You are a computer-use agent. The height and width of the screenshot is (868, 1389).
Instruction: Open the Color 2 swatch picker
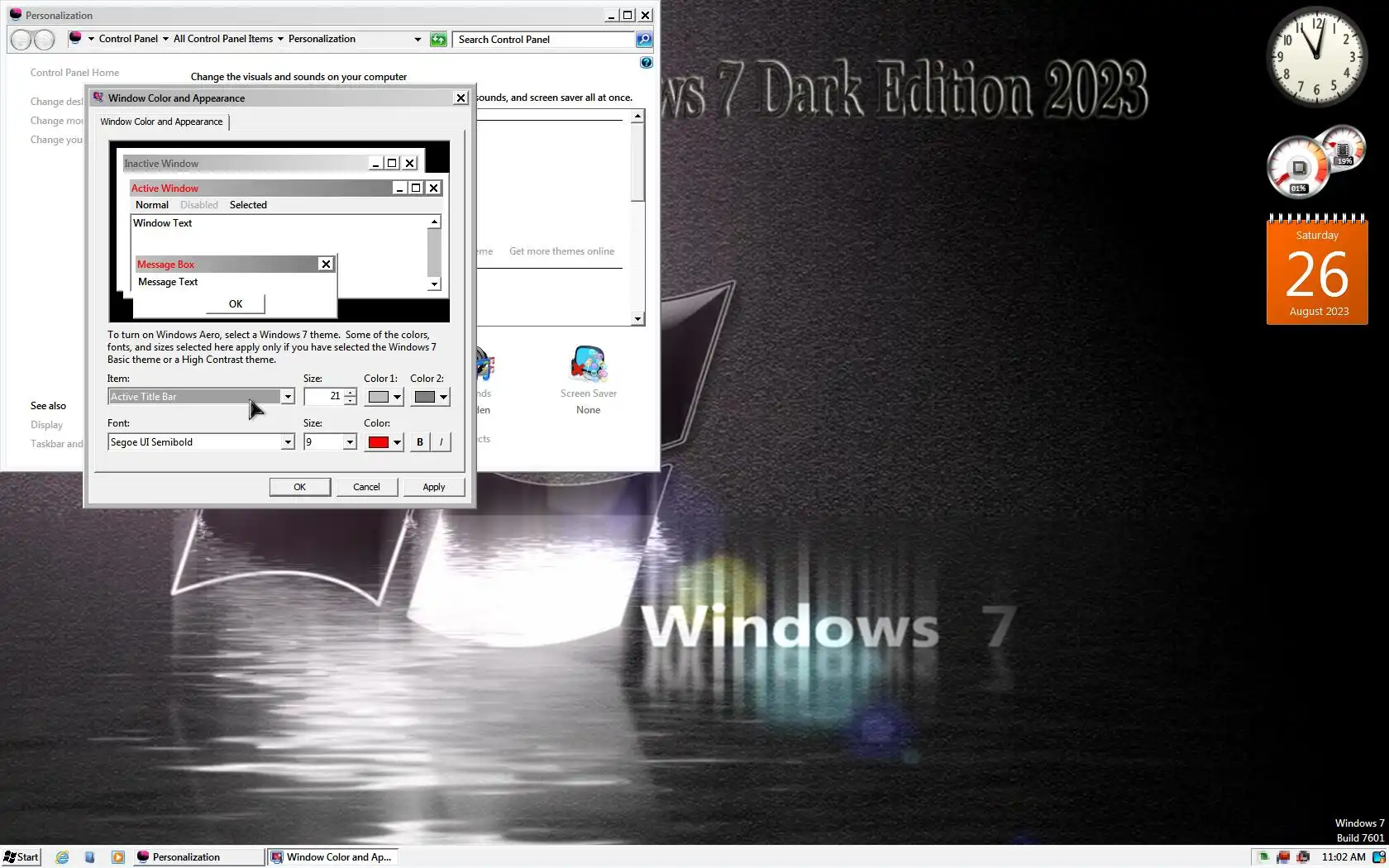click(430, 397)
